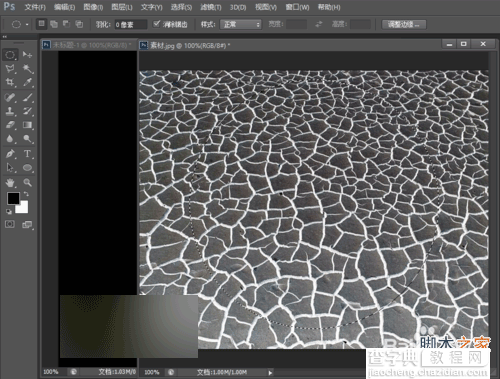500x379 pixels.
Task: Swap width and height values
Action: point(319,24)
